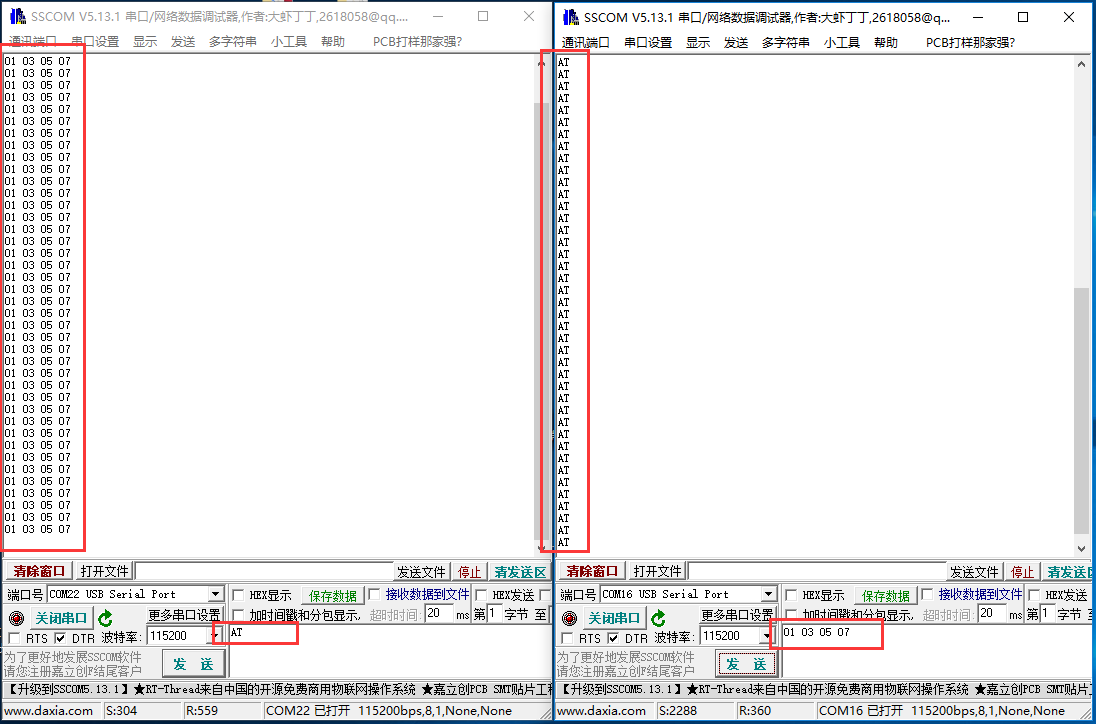Click 关闭串口 button in COM22 window
Viewport: 1096px width, 724px height.
click(62, 618)
